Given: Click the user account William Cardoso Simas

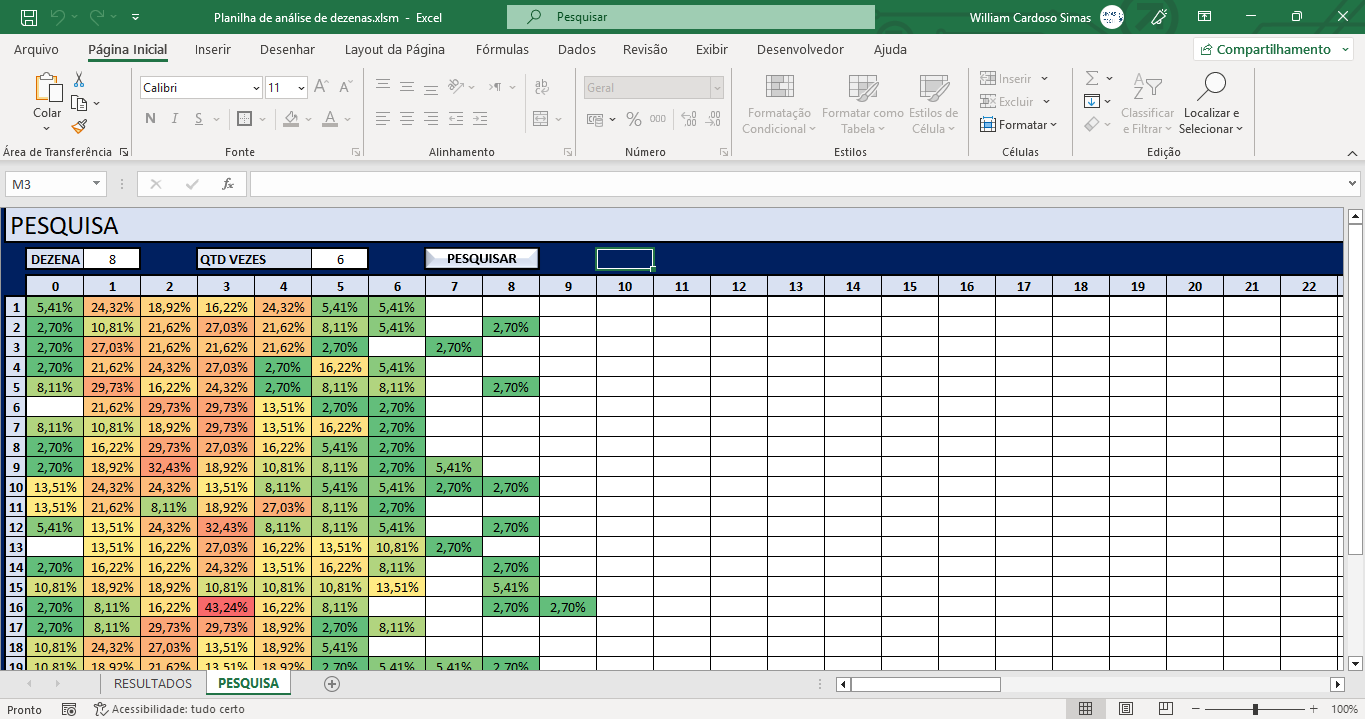Looking at the screenshot, I should coord(1046,17).
